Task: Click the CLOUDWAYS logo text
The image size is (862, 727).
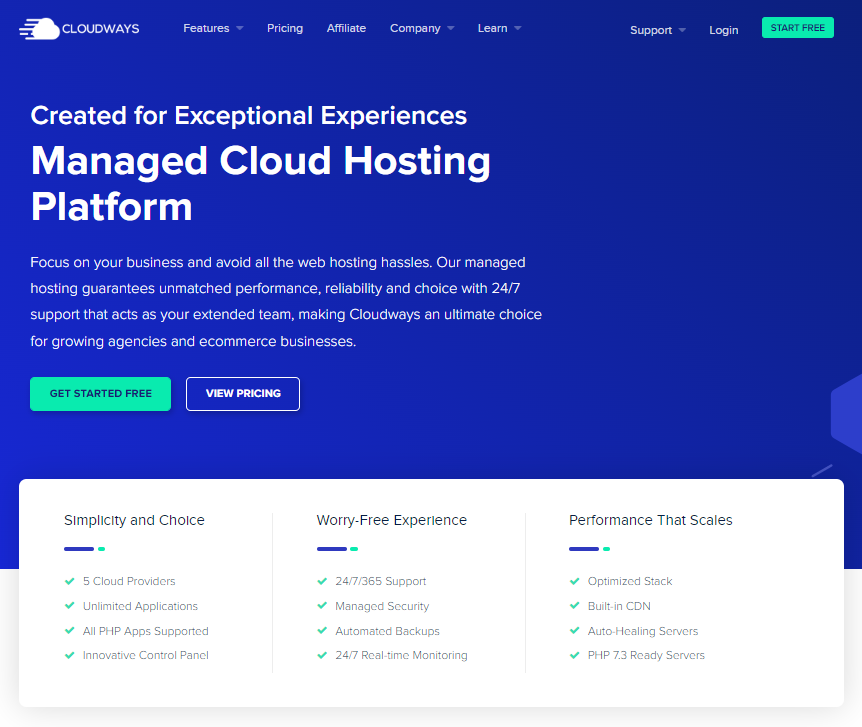Action: tap(101, 29)
